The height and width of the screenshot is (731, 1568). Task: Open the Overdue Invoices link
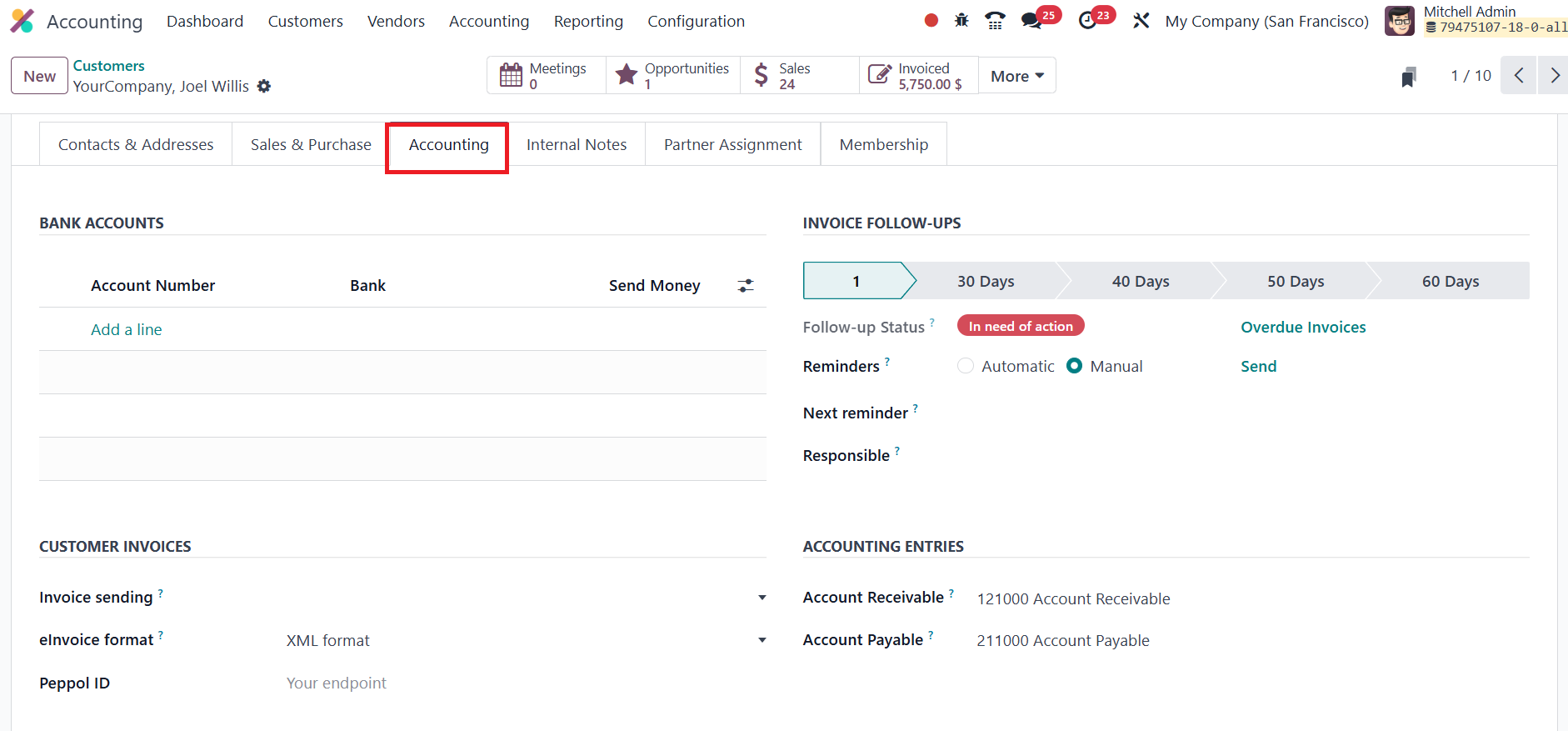[1303, 328]
